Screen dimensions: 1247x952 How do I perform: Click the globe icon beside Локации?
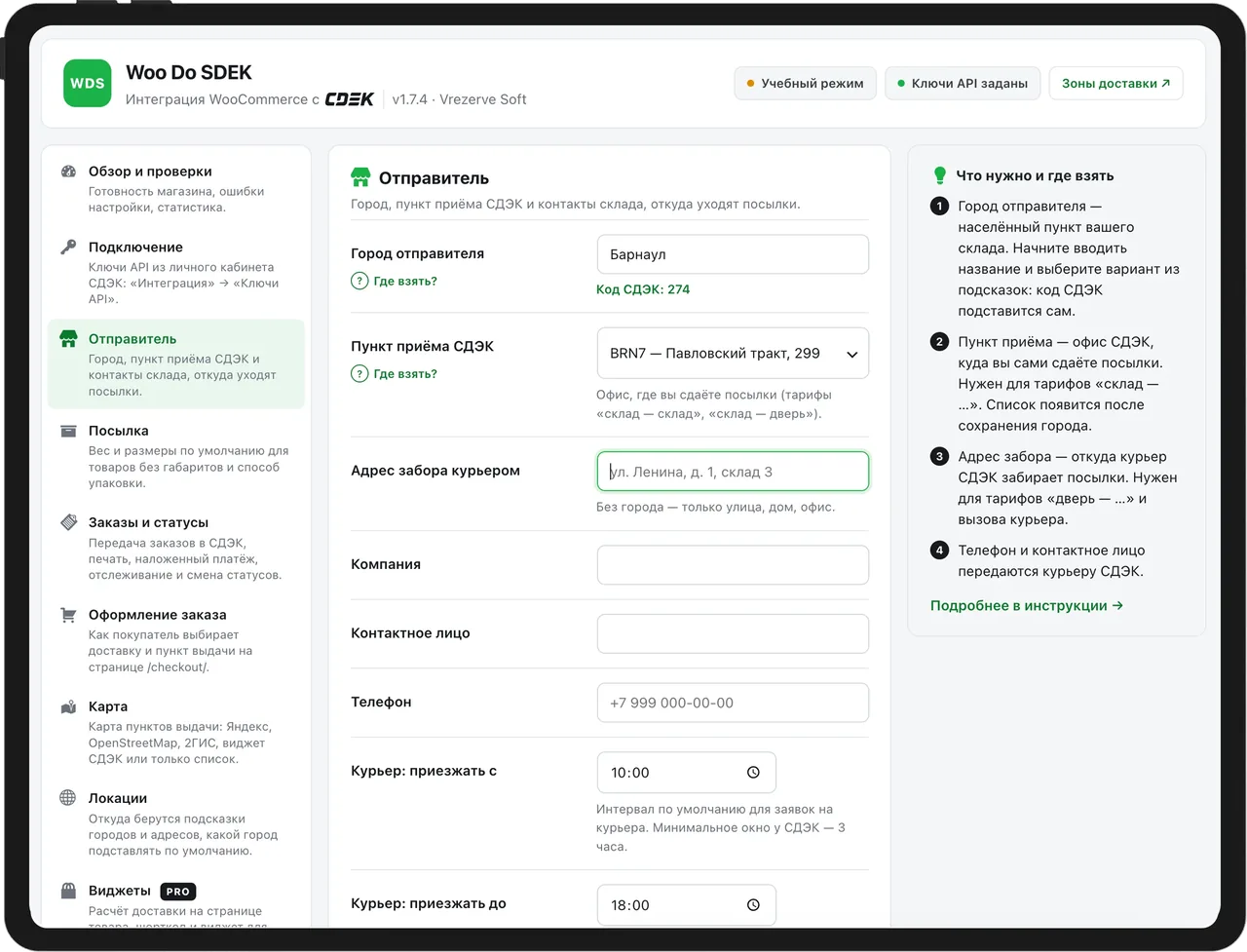coord(68,798)
